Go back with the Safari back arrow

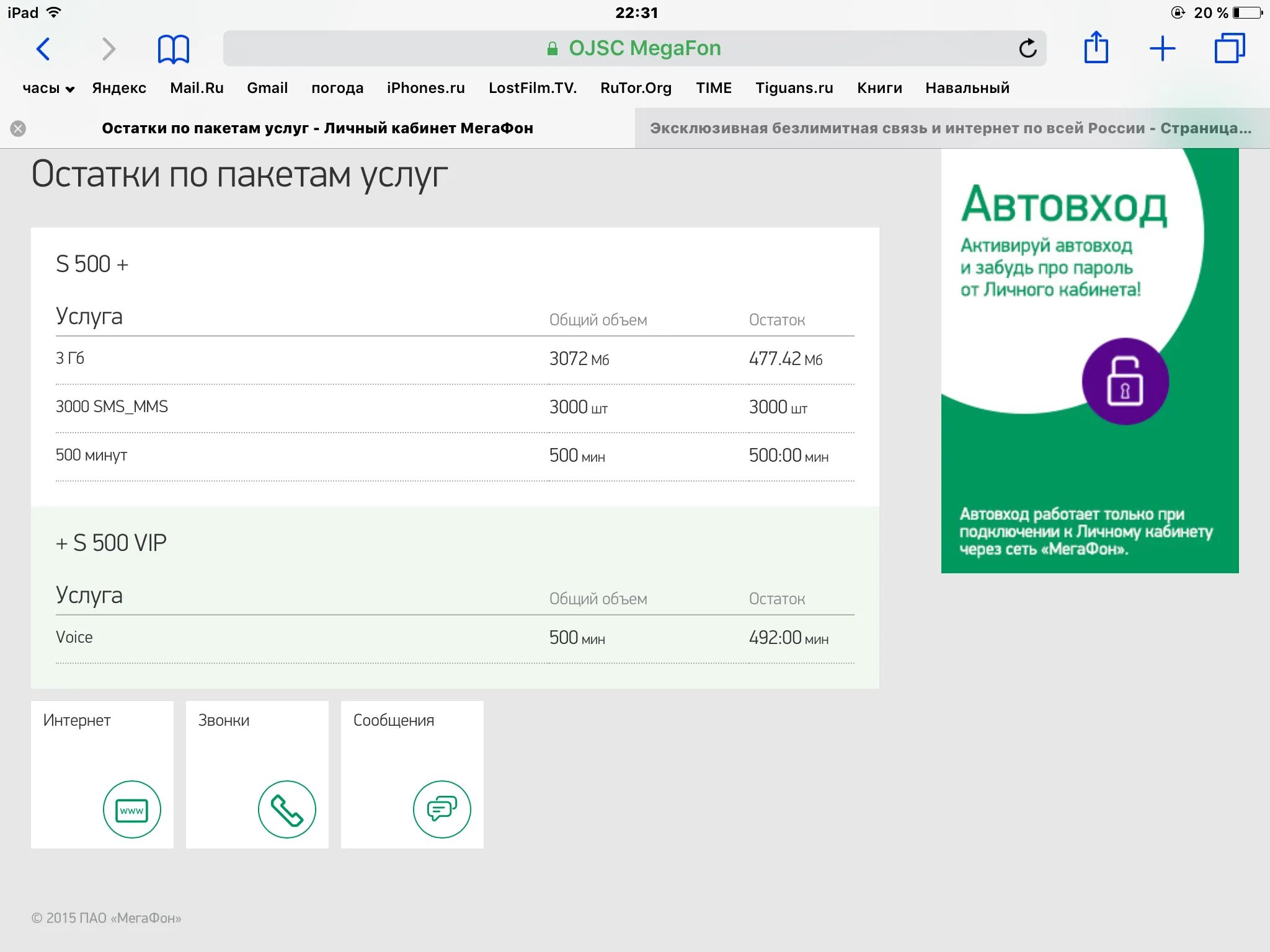pyautogui.click(x=43, y=48)
